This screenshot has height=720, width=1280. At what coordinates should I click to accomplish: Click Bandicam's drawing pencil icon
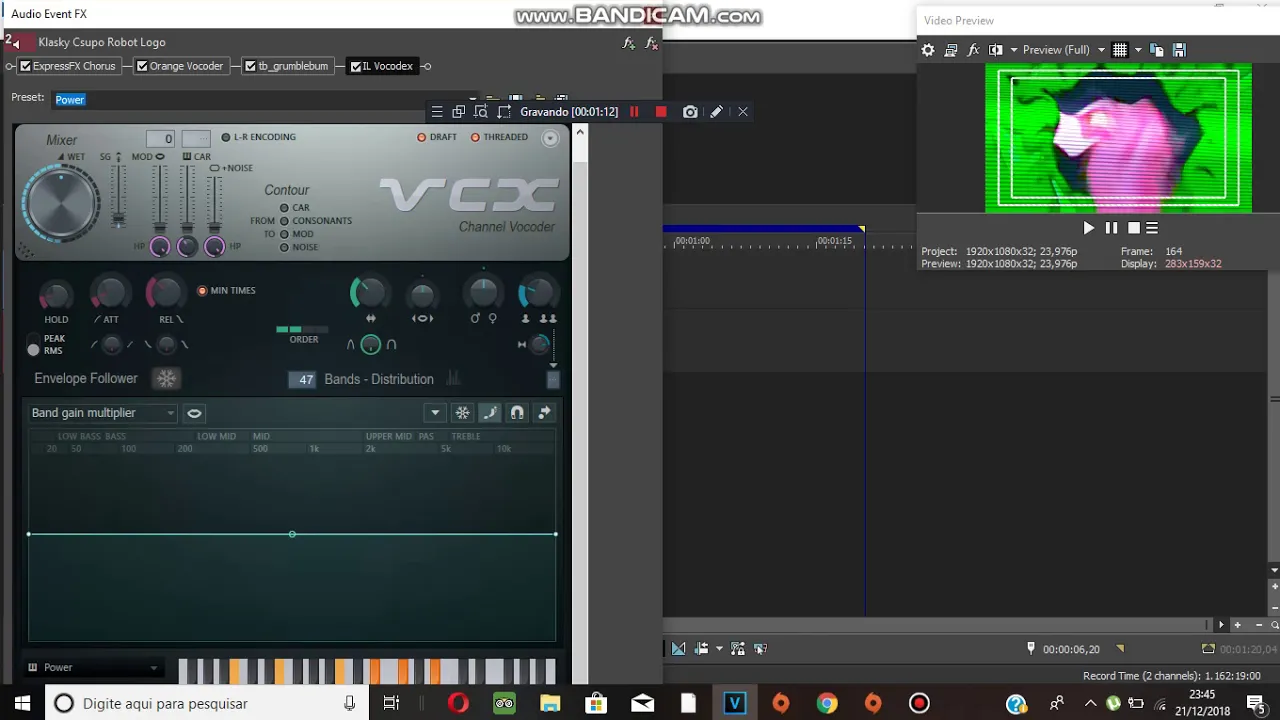coord(716,112)
